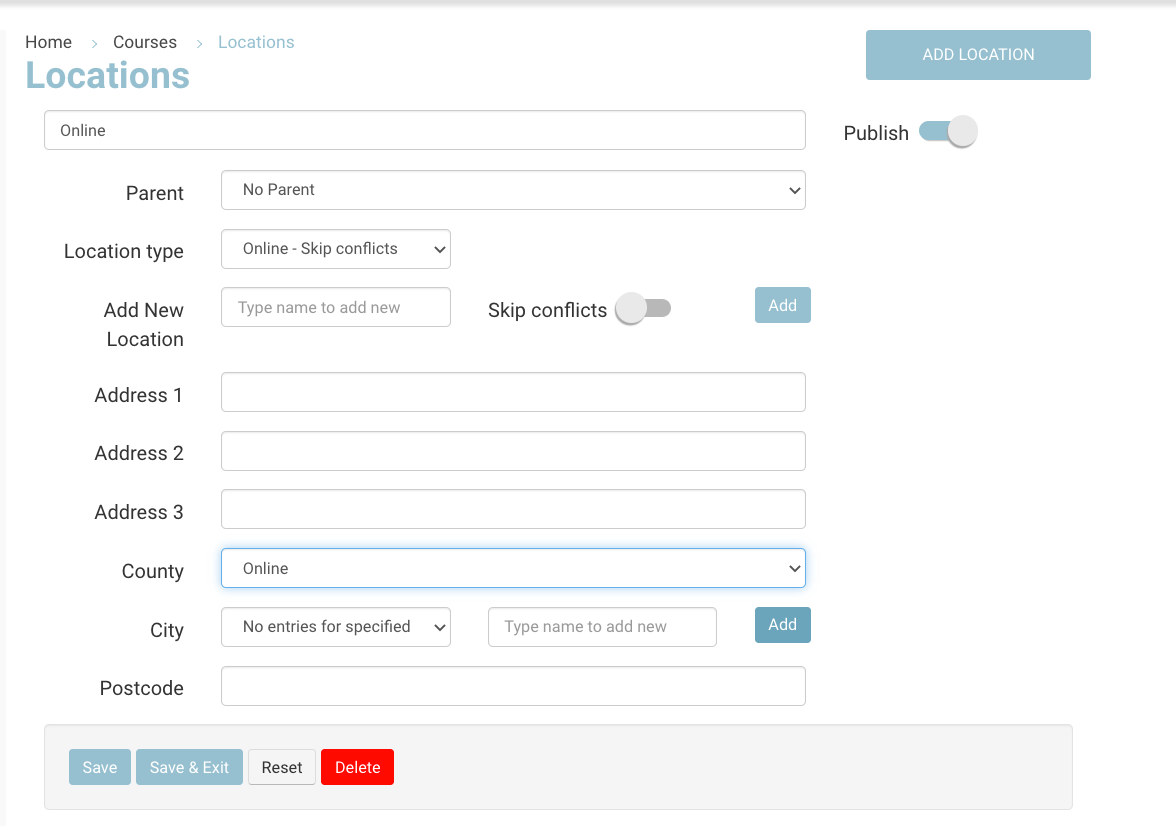Click the Locations breadcrumb item
1176x826 pixels.
(x=256, y=42)
